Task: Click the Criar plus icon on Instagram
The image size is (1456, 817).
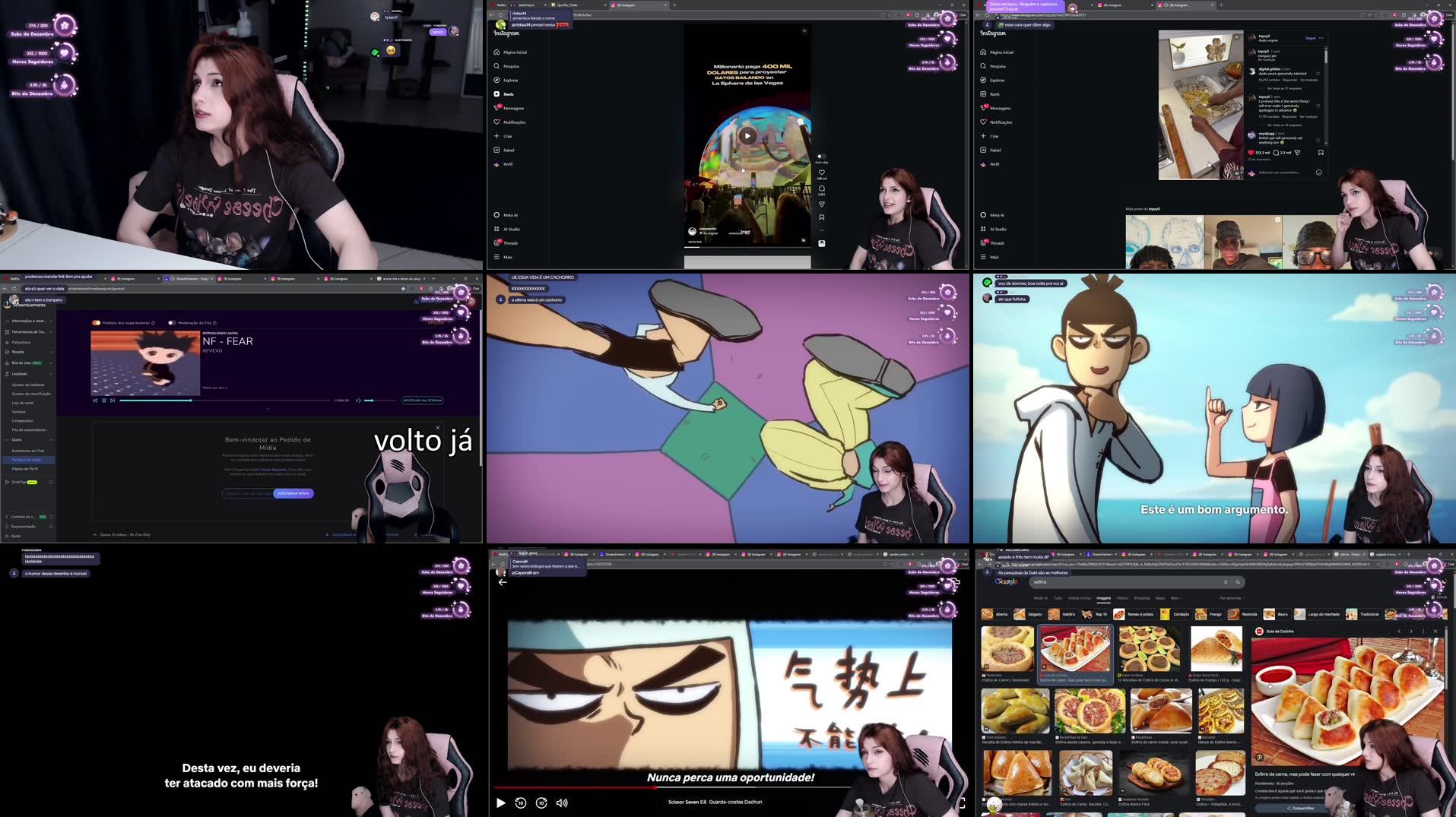Action: pos(498,135)
